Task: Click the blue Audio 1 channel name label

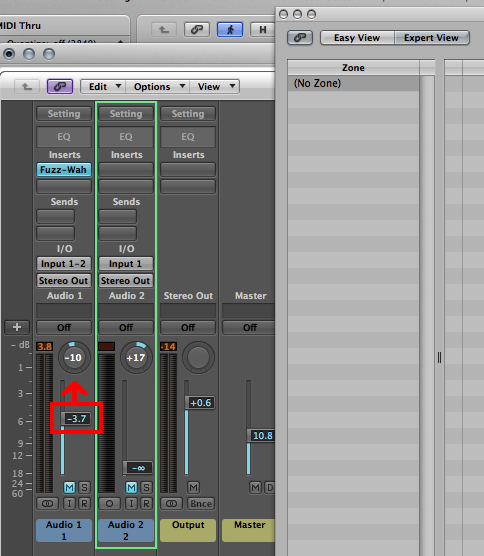Action: click(64, 530)
